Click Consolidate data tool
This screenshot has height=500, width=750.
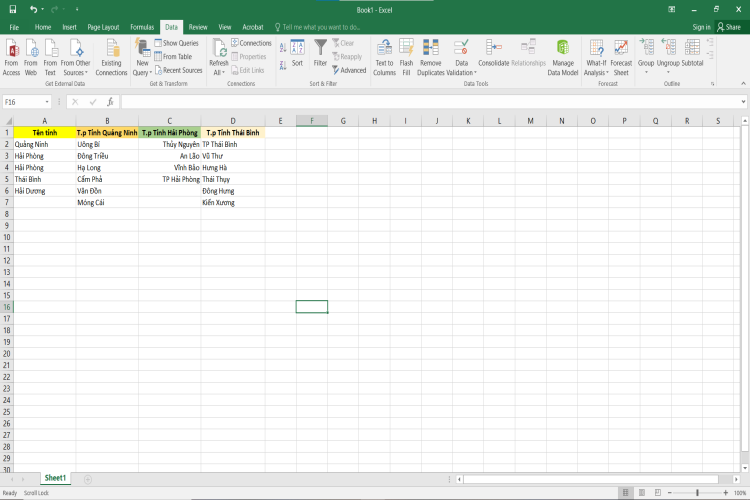click(x=494, y=53)
